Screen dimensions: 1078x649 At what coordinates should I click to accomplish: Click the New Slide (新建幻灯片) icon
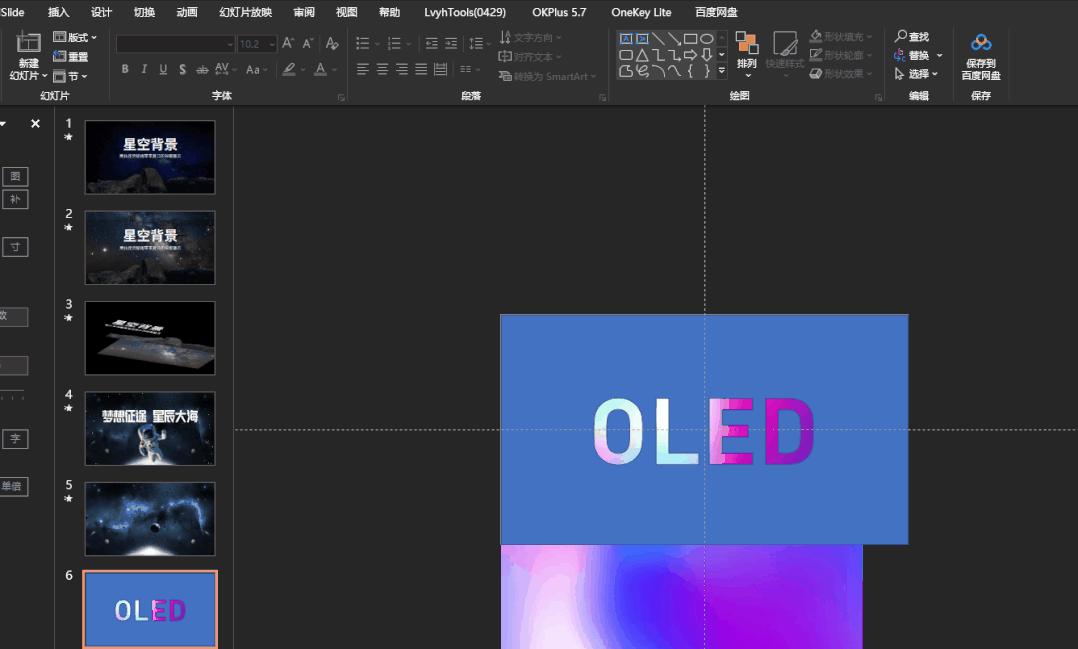(29, 43)
